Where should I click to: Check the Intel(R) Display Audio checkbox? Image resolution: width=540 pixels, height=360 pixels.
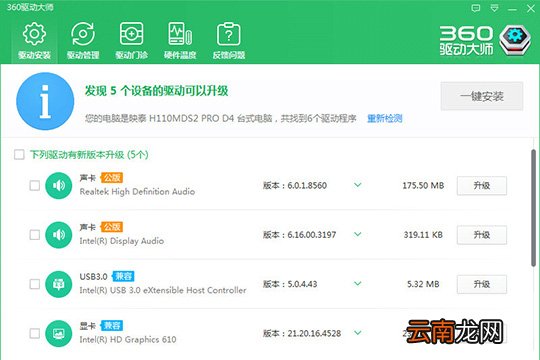(x=35, y=235)
